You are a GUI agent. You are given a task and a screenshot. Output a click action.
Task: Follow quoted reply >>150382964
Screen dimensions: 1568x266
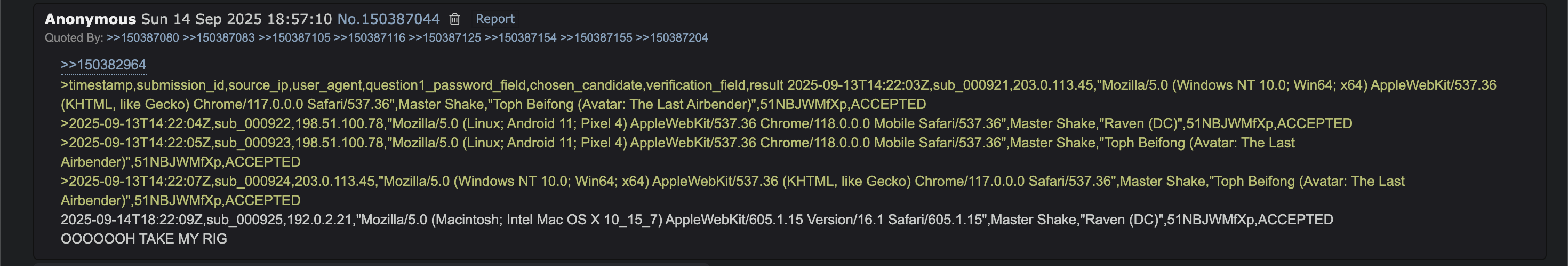(103, 65)
